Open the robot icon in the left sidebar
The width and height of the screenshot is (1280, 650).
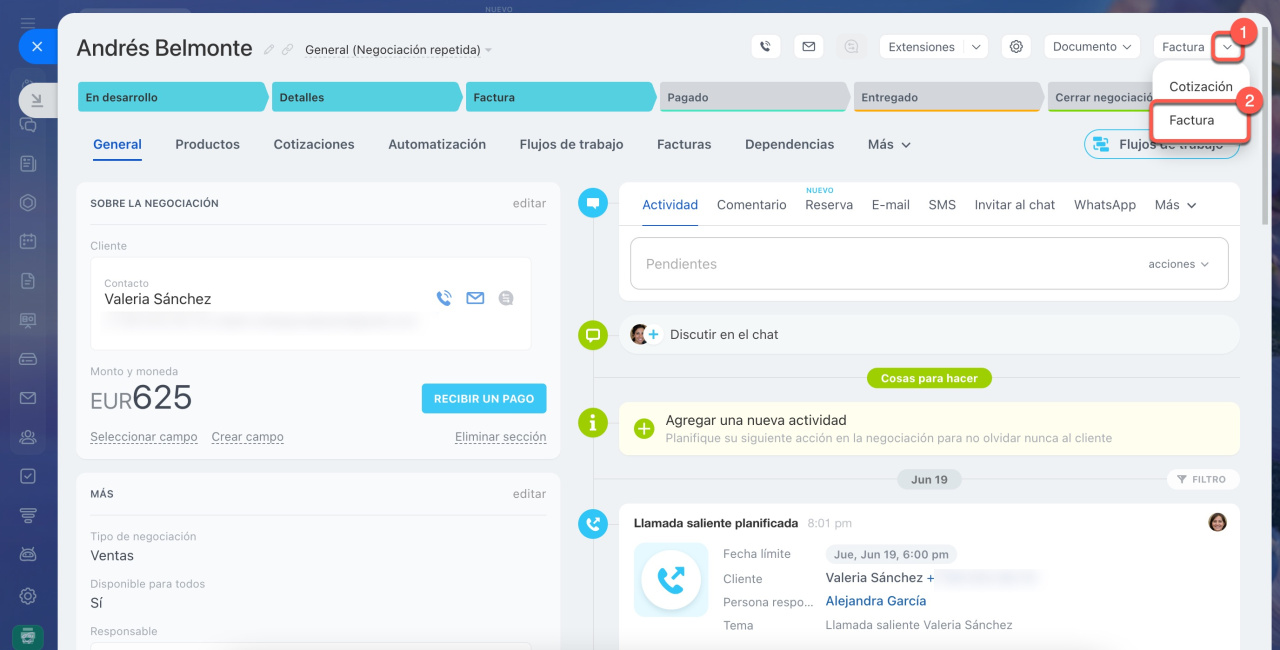click(28, 554)
